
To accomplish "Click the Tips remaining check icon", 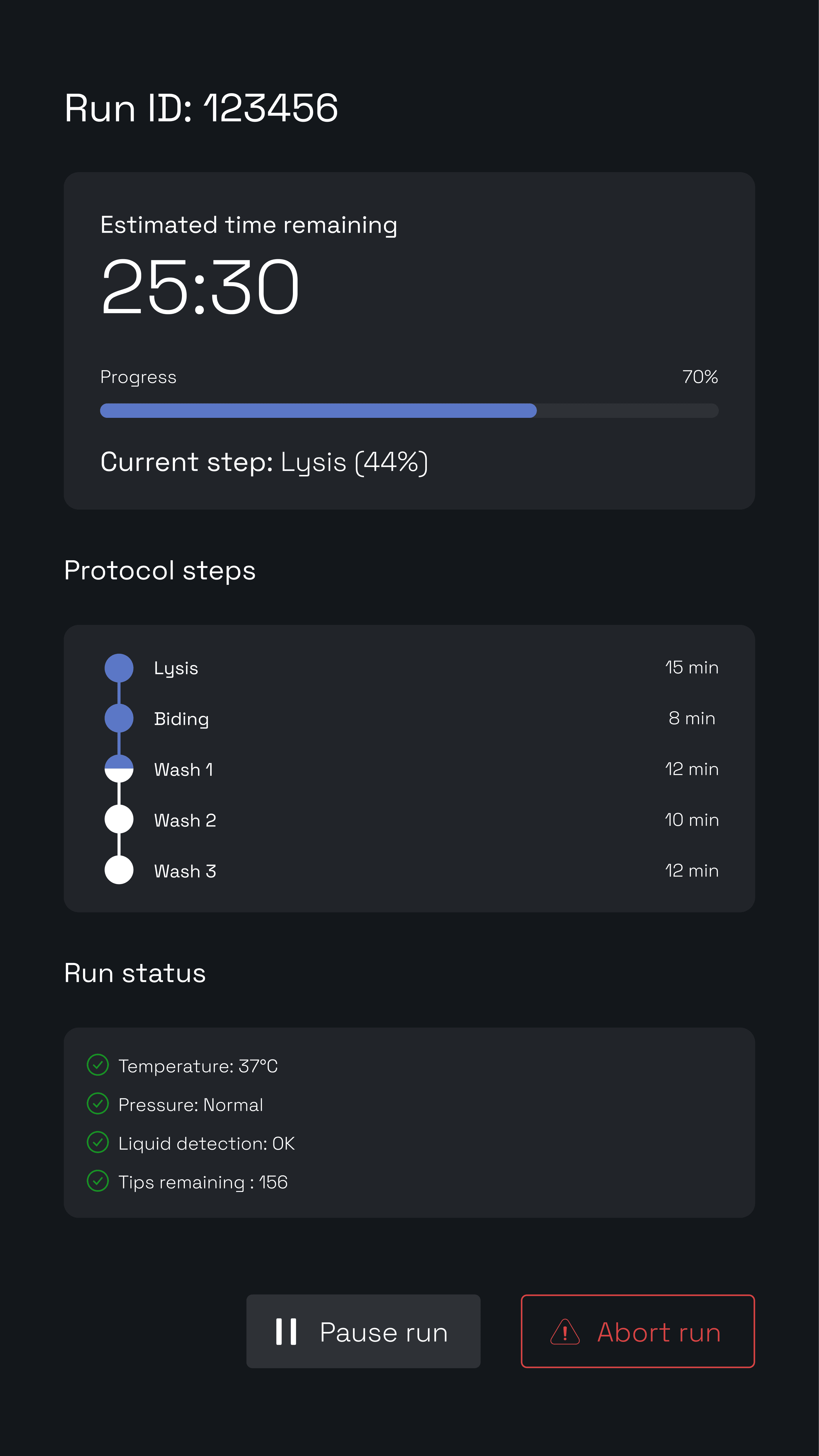I will 98,1181.
